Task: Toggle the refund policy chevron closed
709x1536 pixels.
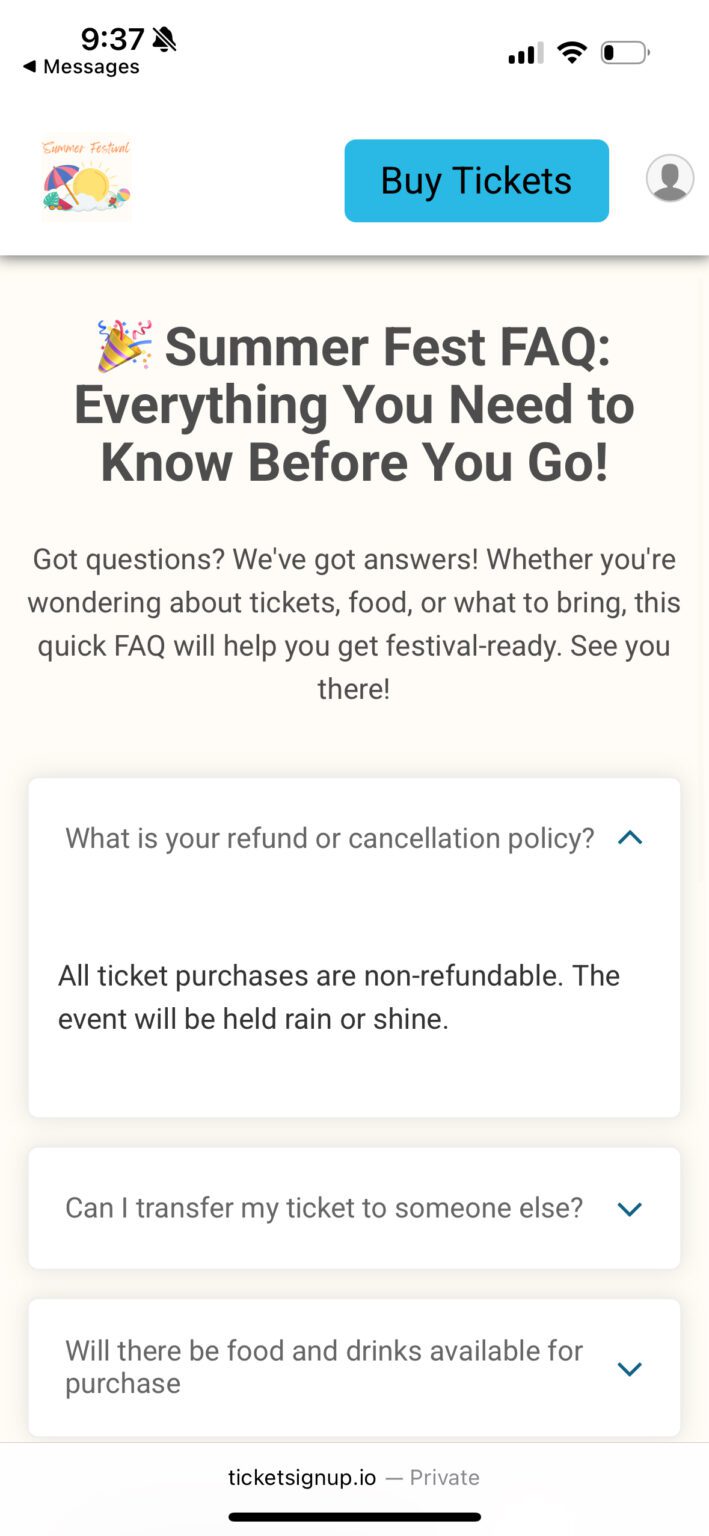Action: pyautogui.click(x=629, y=838)
